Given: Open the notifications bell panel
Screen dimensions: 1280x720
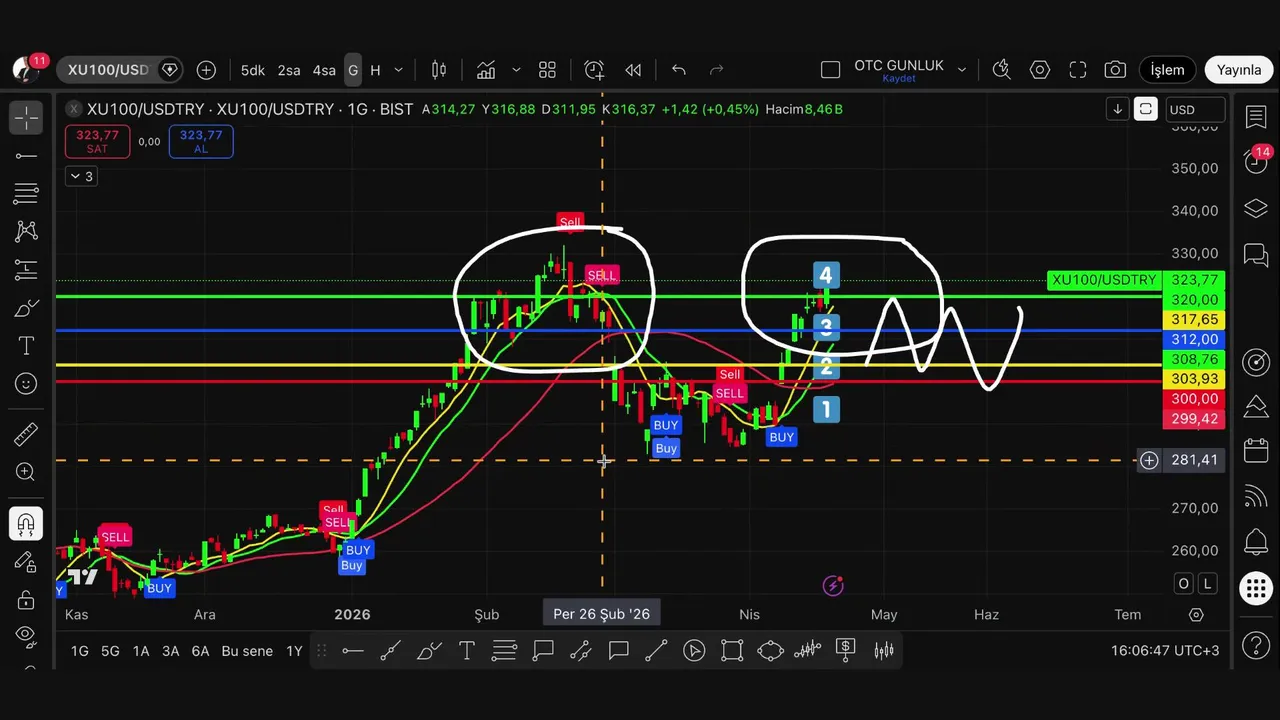Looking at the screenshot, I should 1256,543.
